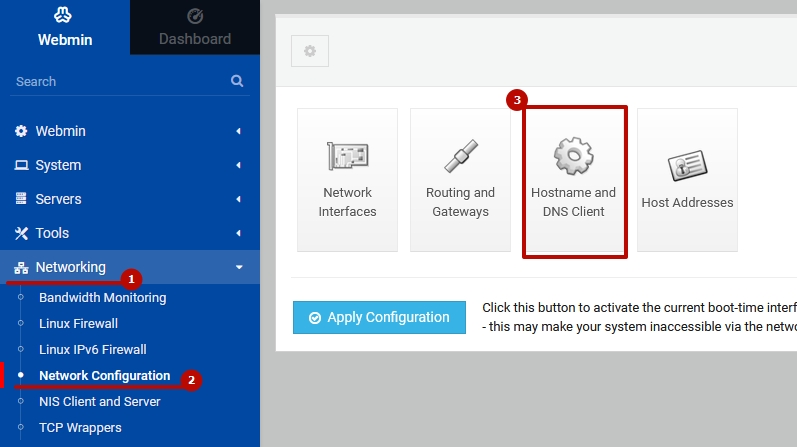Open Linux IPv6 Firewall module
797x447 pixels.
click(93, 349)
